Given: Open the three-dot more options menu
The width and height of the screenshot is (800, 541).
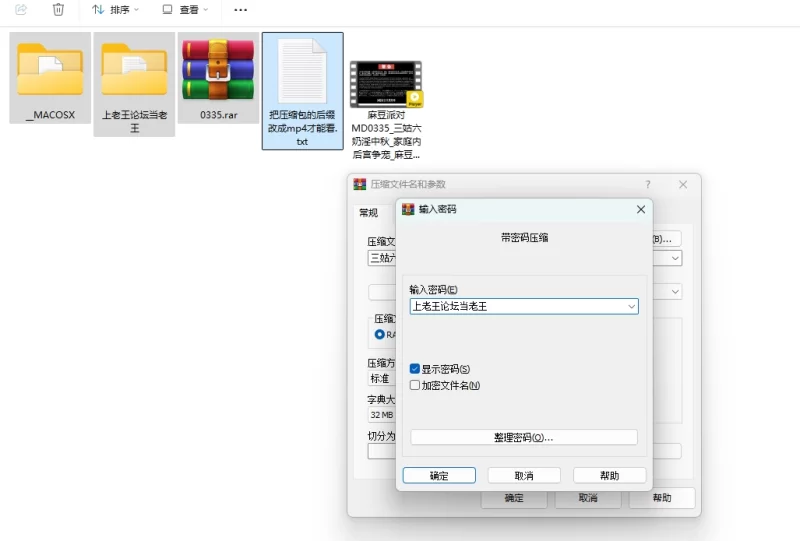Looking at the screenshot, I should pos(240,10).
